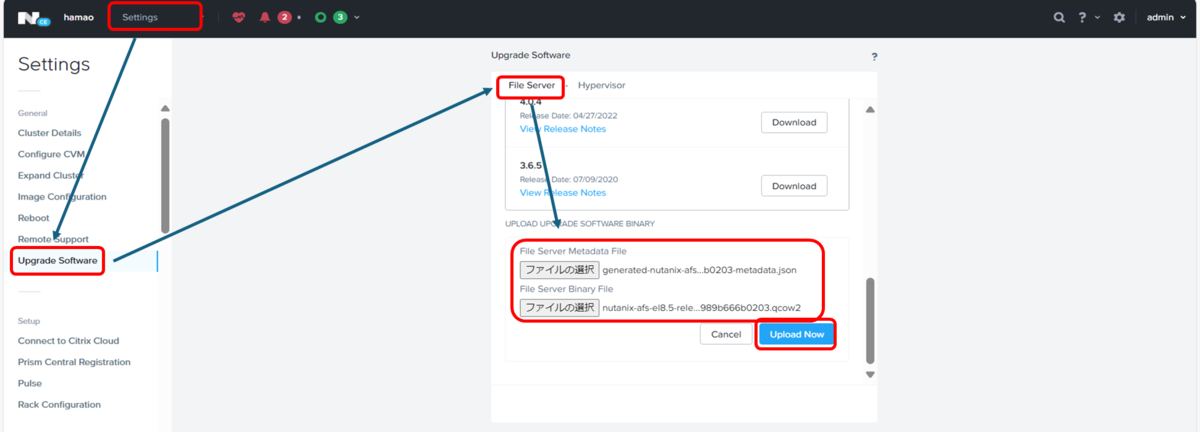Open Image Configuration setting
Image resolution: width=1200 pixels, height=432 pixels.
click(62, 197)
